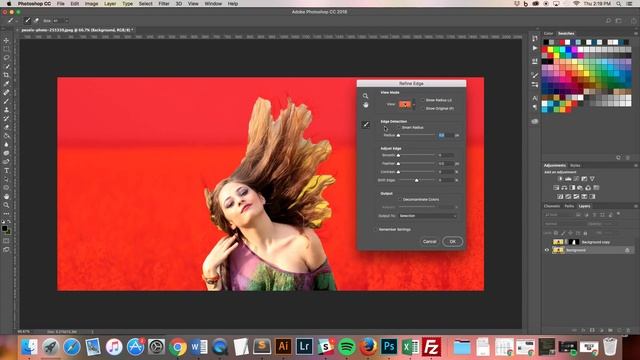Switch to the Styles tab
Screen dimensions: 640x360
575,165
